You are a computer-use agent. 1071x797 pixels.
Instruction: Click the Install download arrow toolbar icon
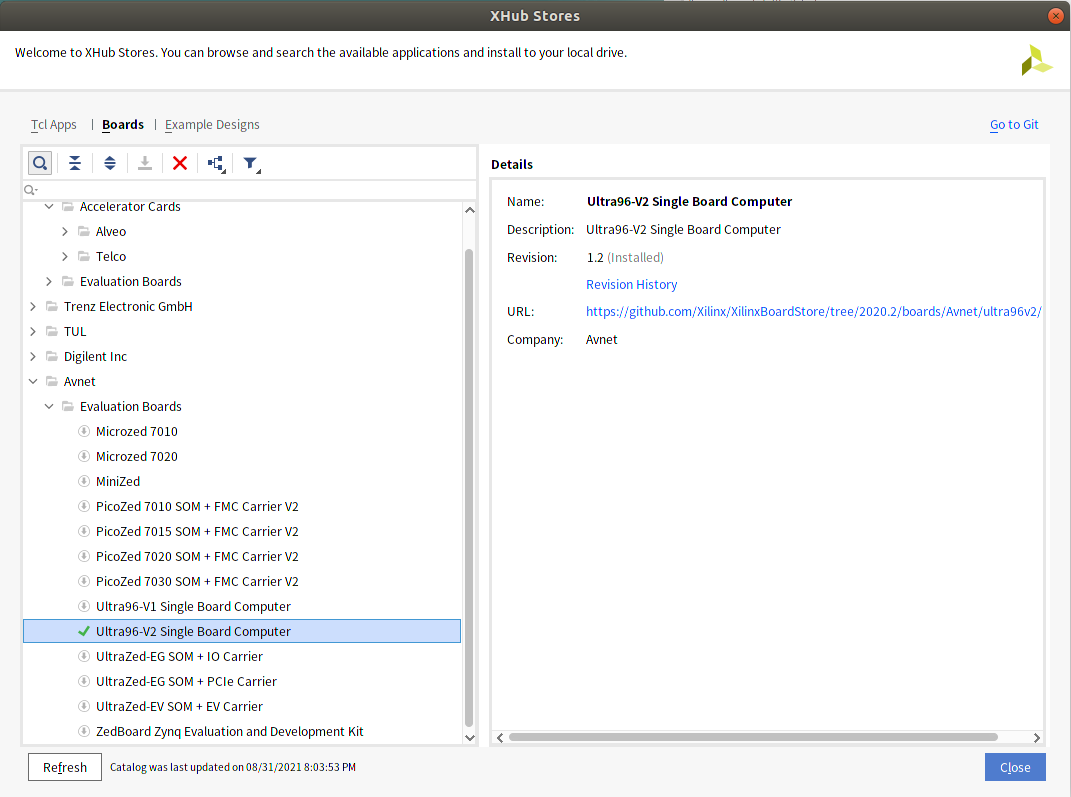click(145, 163)
